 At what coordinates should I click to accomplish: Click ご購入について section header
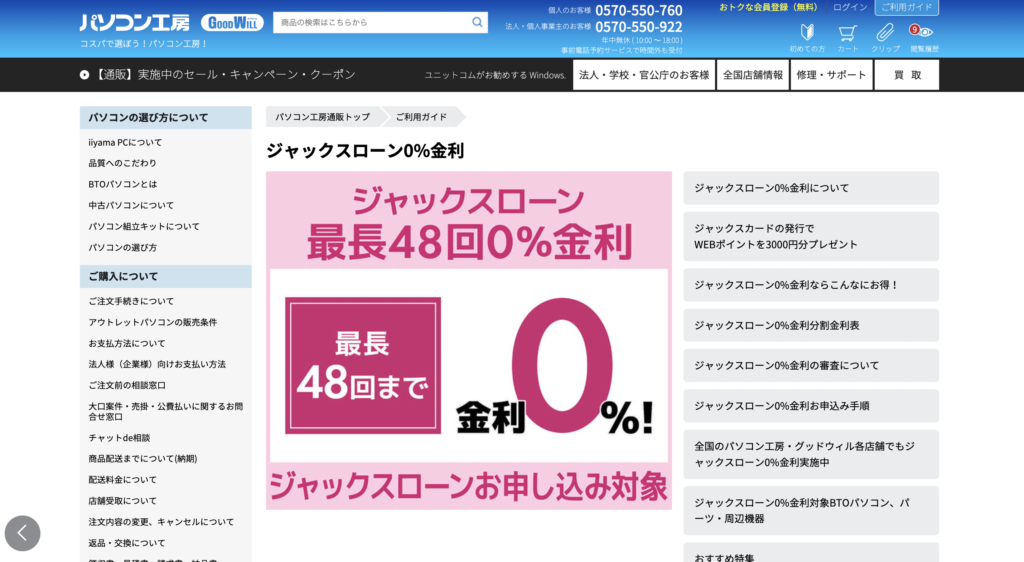(165, 276)
